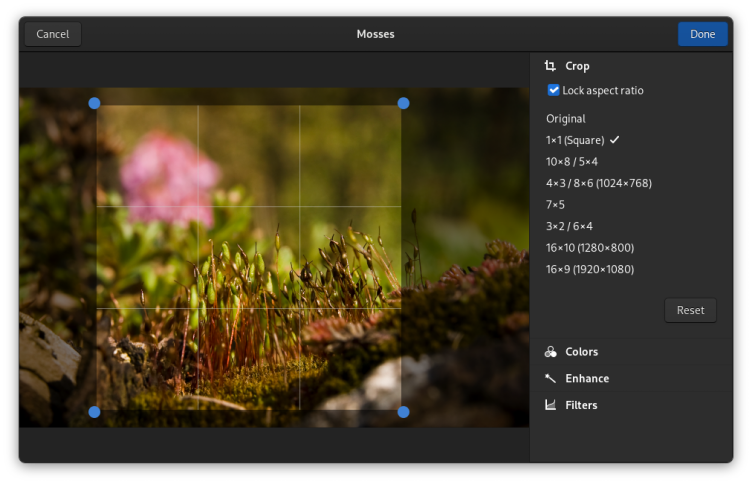
Task: Click inside the crop grid center
Action: (249, 257)
